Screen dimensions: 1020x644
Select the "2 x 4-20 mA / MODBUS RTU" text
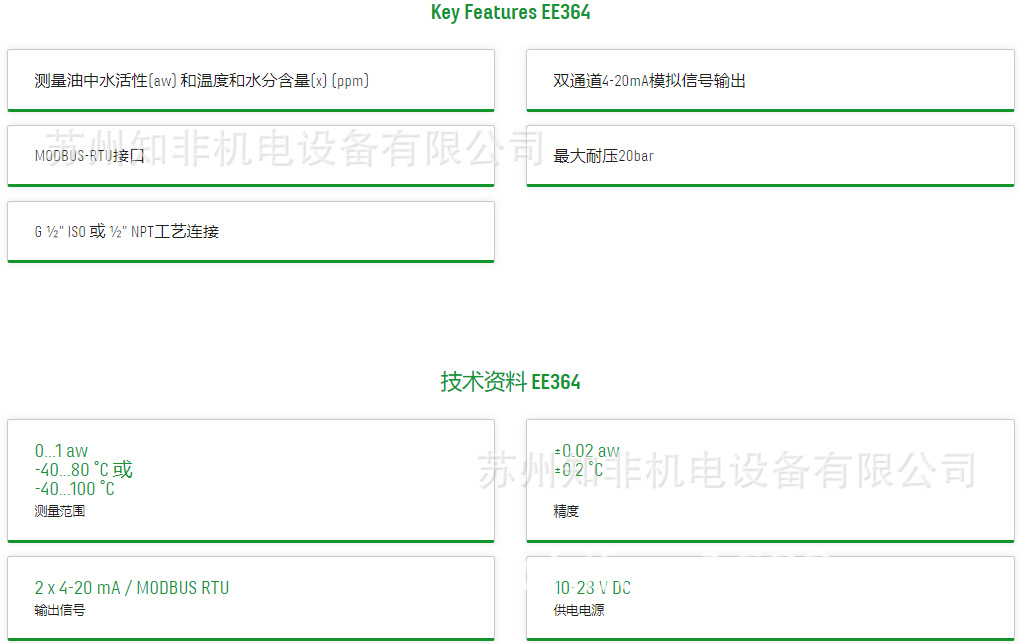[x=132, y=588]
